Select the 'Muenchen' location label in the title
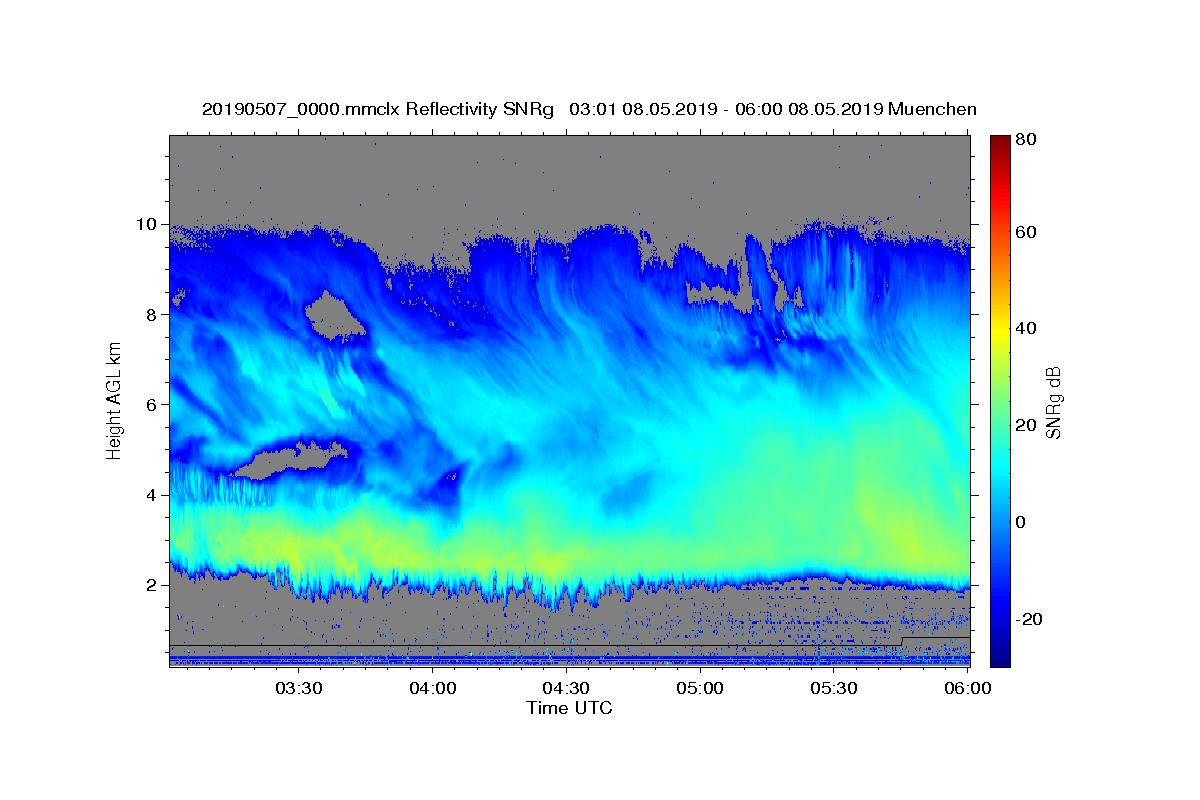The image size is (1200, 800). (932, 109)
